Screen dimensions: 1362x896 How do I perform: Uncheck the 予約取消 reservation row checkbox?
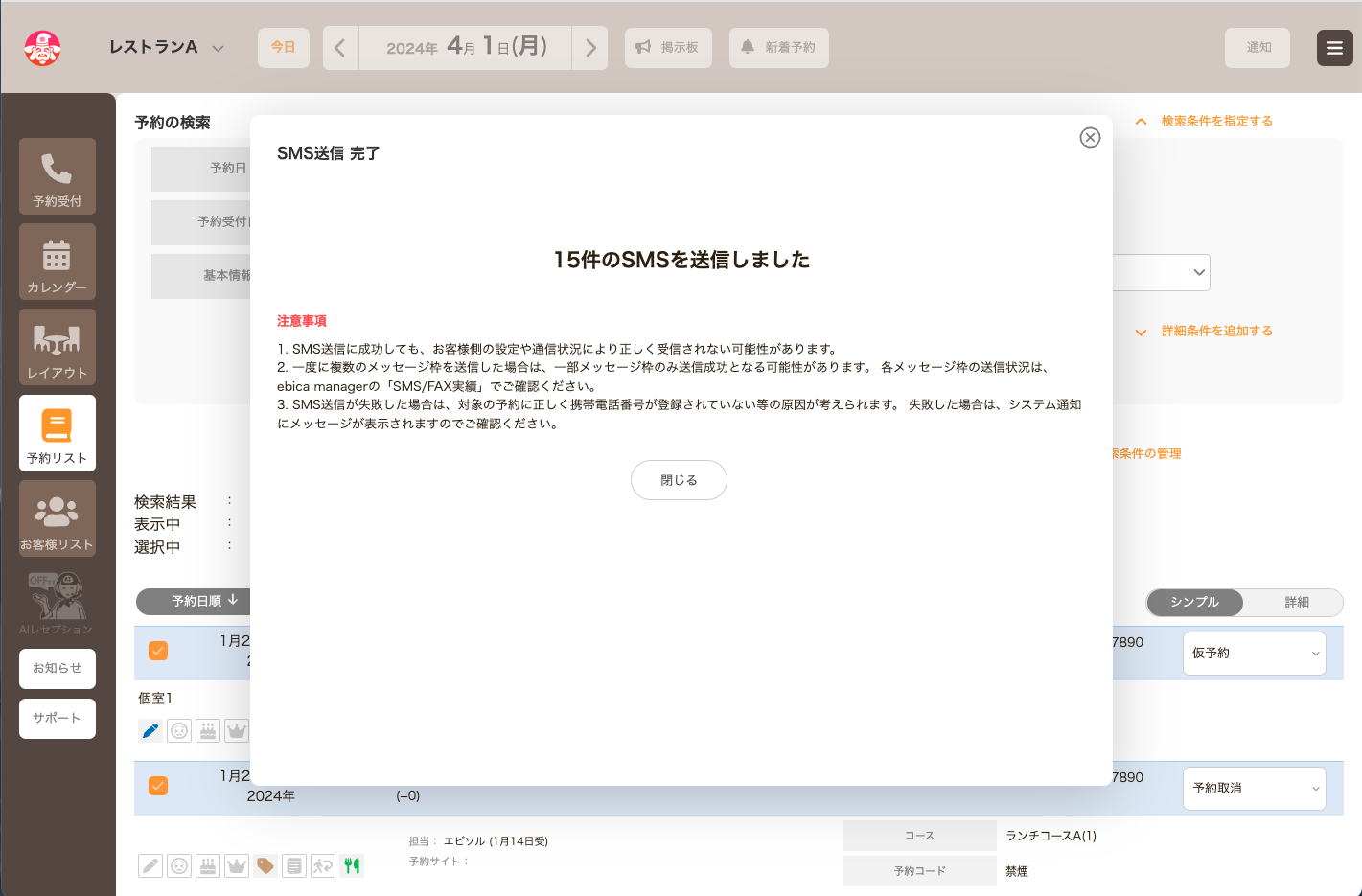click(158, 786)
